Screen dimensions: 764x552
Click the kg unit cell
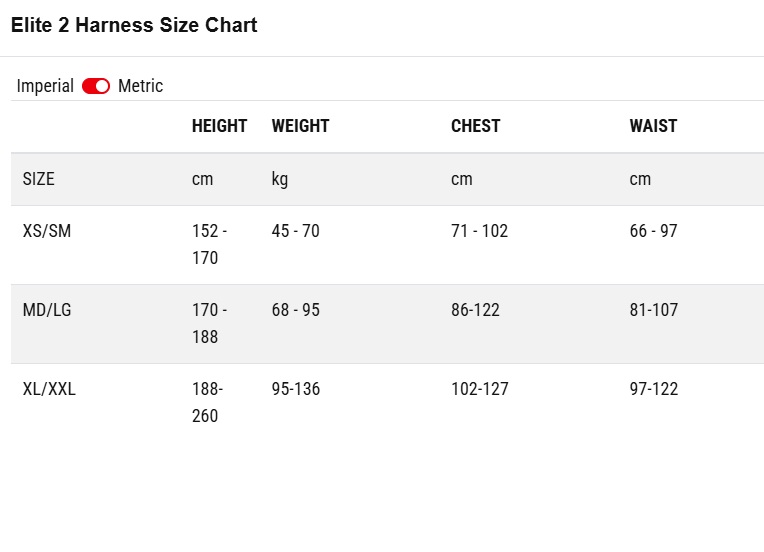point(280,179)
